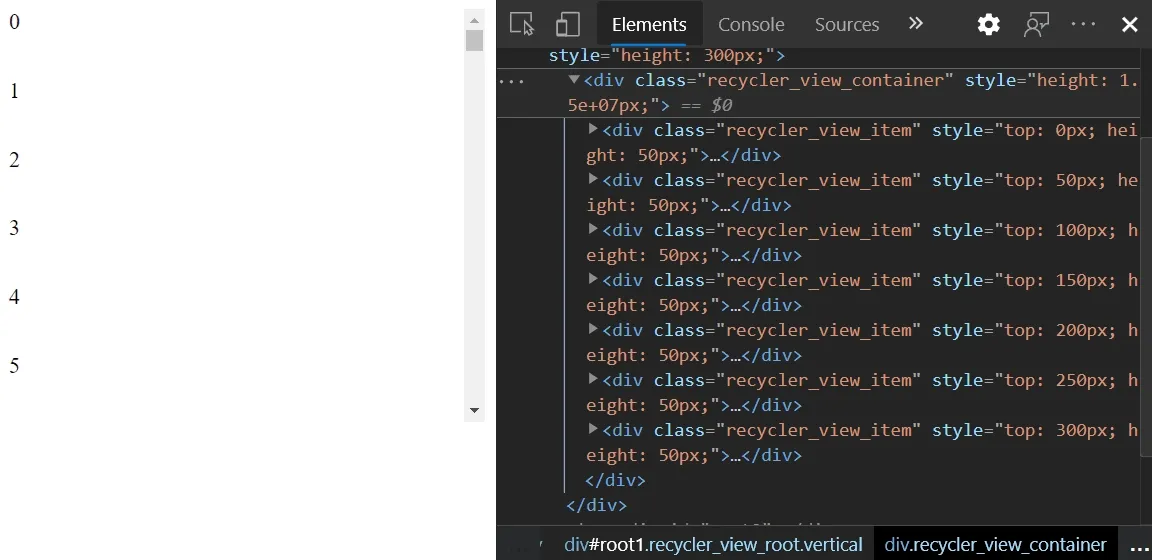Click the list scrollbar up arrow

pos(474,19)
